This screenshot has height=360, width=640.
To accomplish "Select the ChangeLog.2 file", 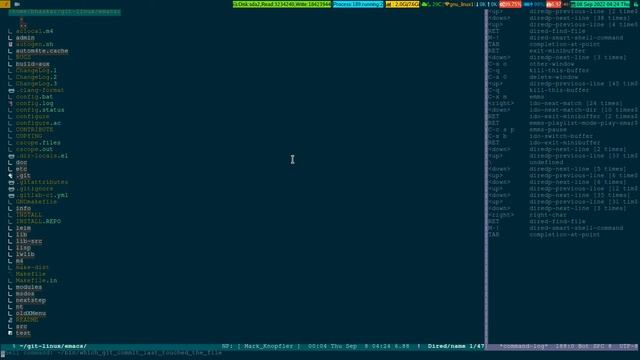I will point(36,77).
